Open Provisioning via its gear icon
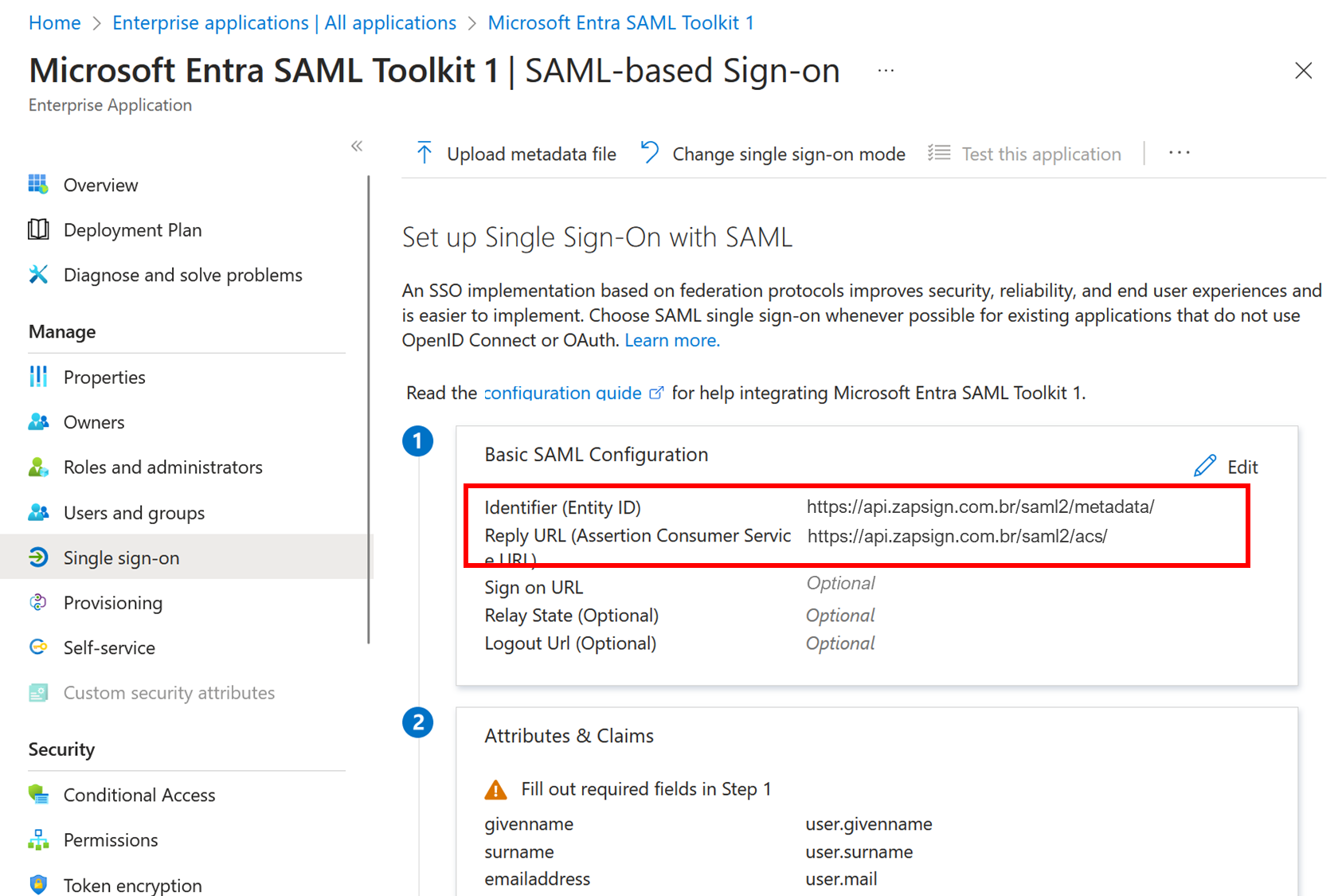This screenshot has width=1338, height=896. [x=37, y=603]
